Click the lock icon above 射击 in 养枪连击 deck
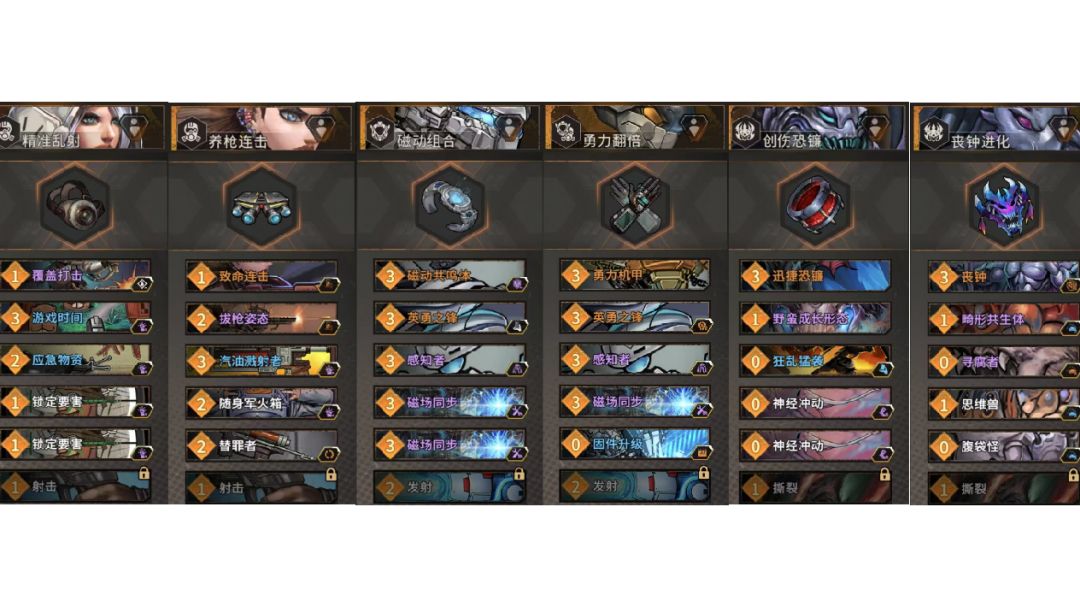This screenshot has height=607, width=1080. point(331,474)
